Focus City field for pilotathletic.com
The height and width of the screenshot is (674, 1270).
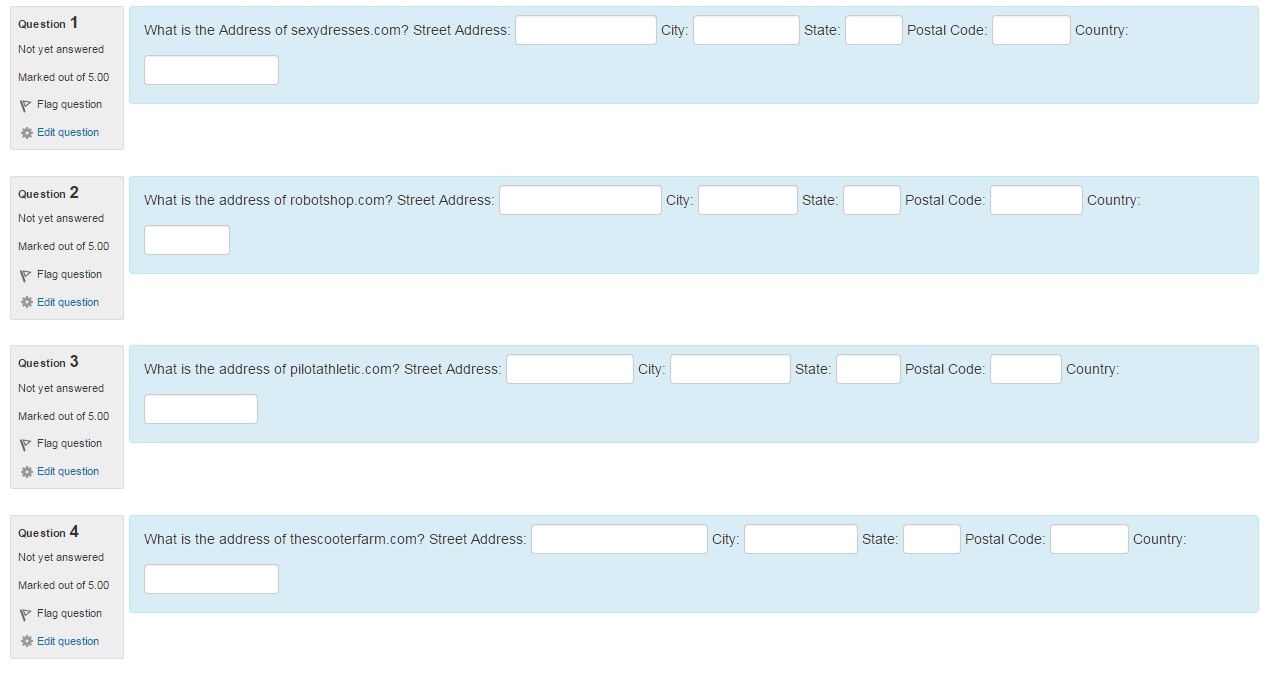730,369
